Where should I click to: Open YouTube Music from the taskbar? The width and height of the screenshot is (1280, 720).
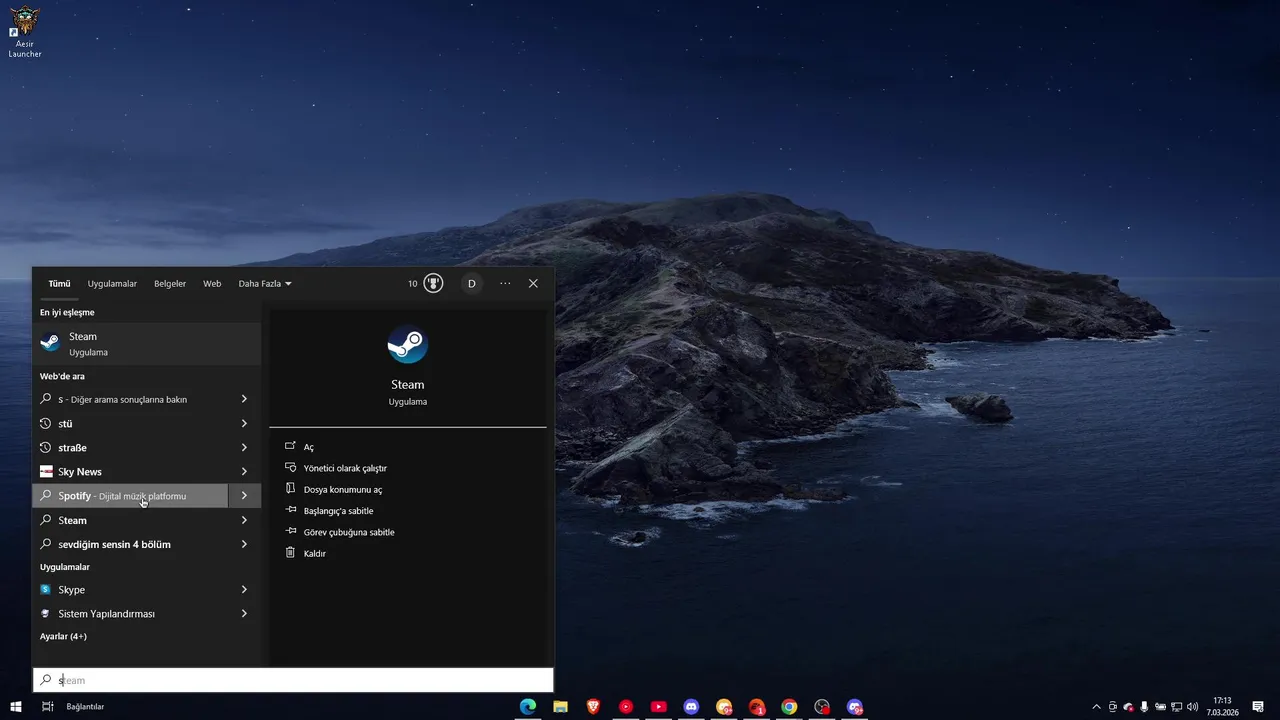point(626,707)
